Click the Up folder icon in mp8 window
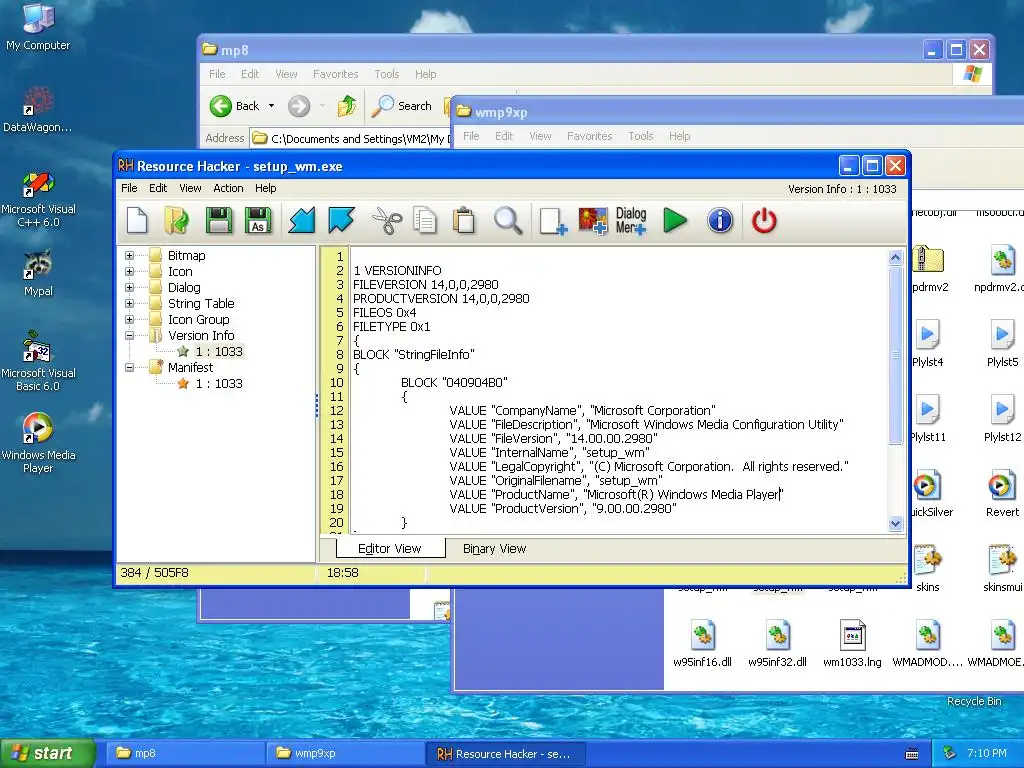Viewport: 1024px width, 768px height. point(347,105)
